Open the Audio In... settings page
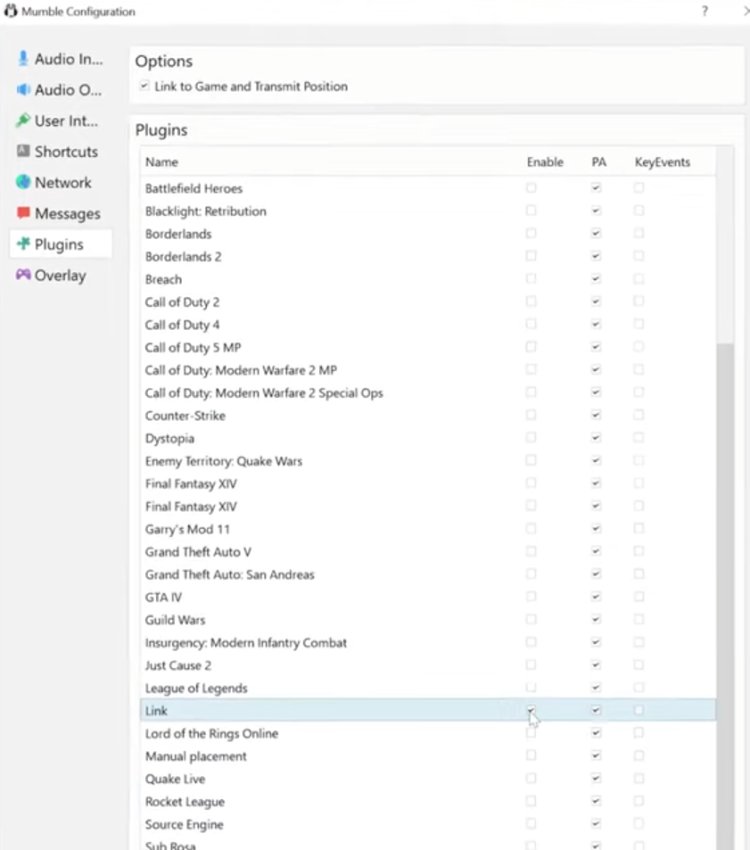The height and width of the screenshot is (850, 750). coord(61,59)
